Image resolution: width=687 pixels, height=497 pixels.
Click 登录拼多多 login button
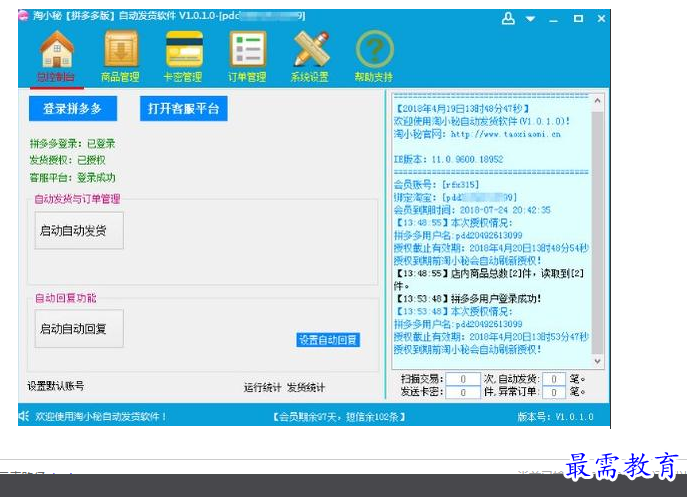73,108
